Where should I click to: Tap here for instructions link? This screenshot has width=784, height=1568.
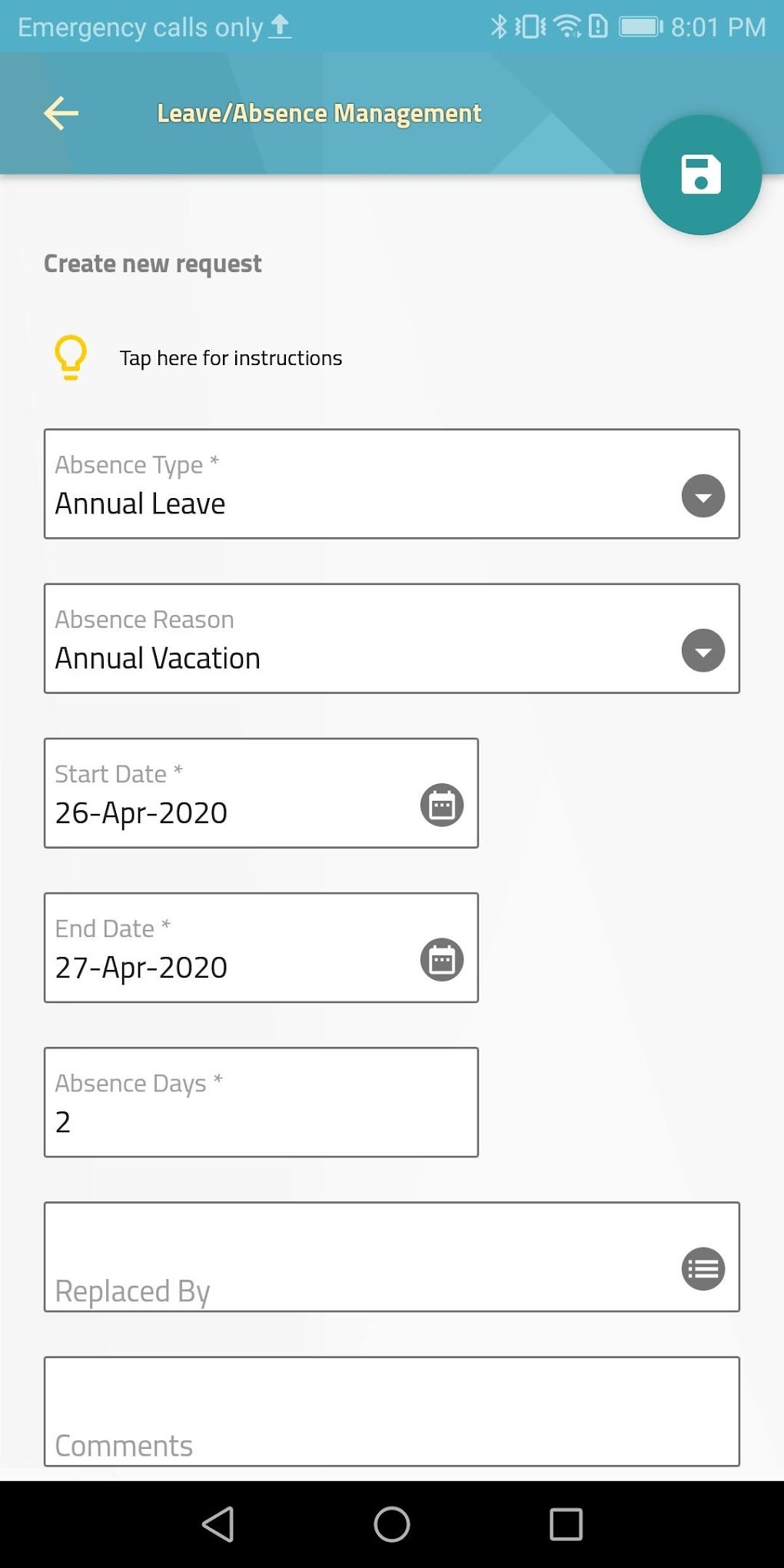(x=231, y=358)
